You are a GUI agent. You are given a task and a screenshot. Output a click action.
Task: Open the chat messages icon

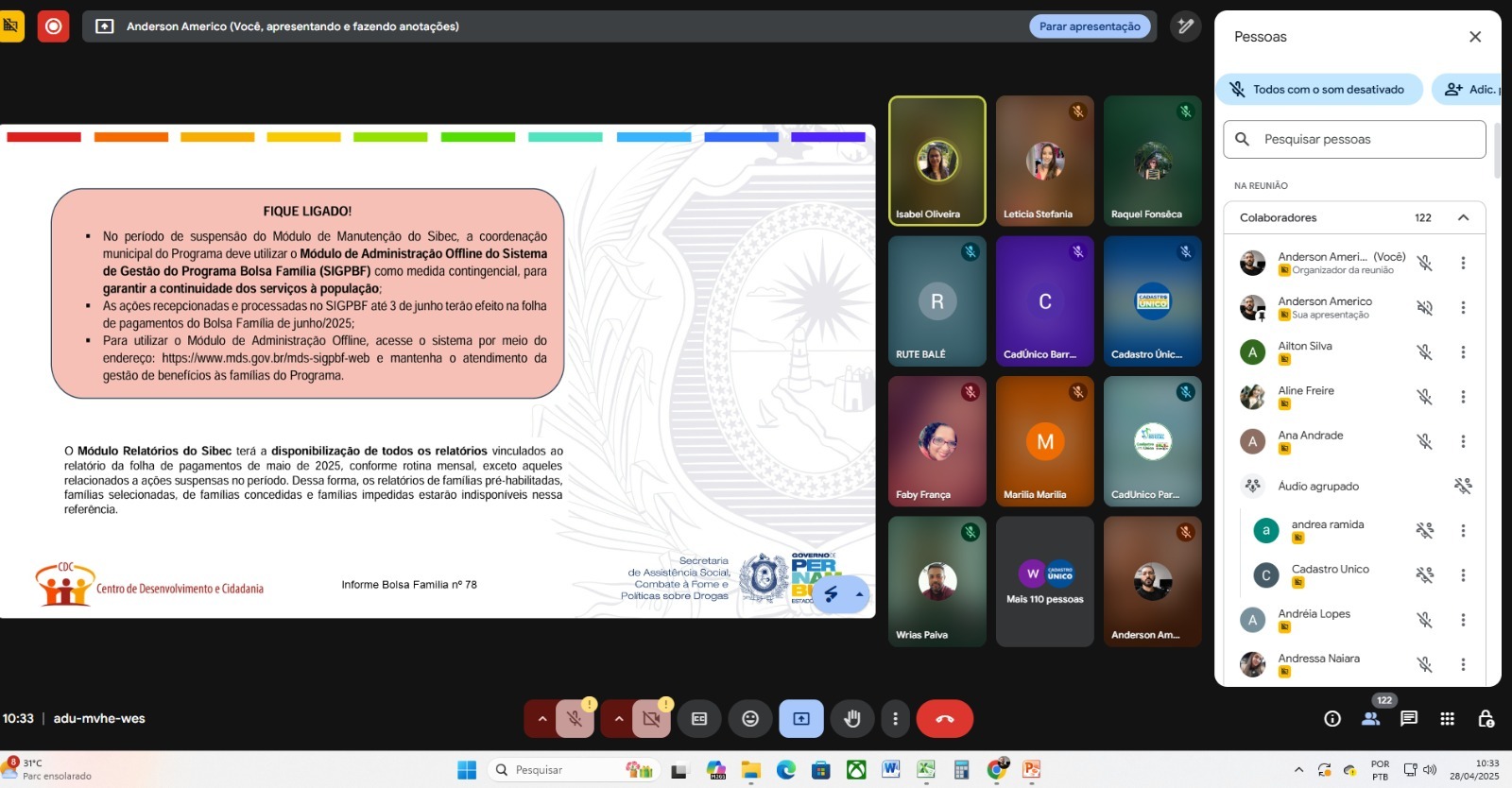pos(1409,719)
